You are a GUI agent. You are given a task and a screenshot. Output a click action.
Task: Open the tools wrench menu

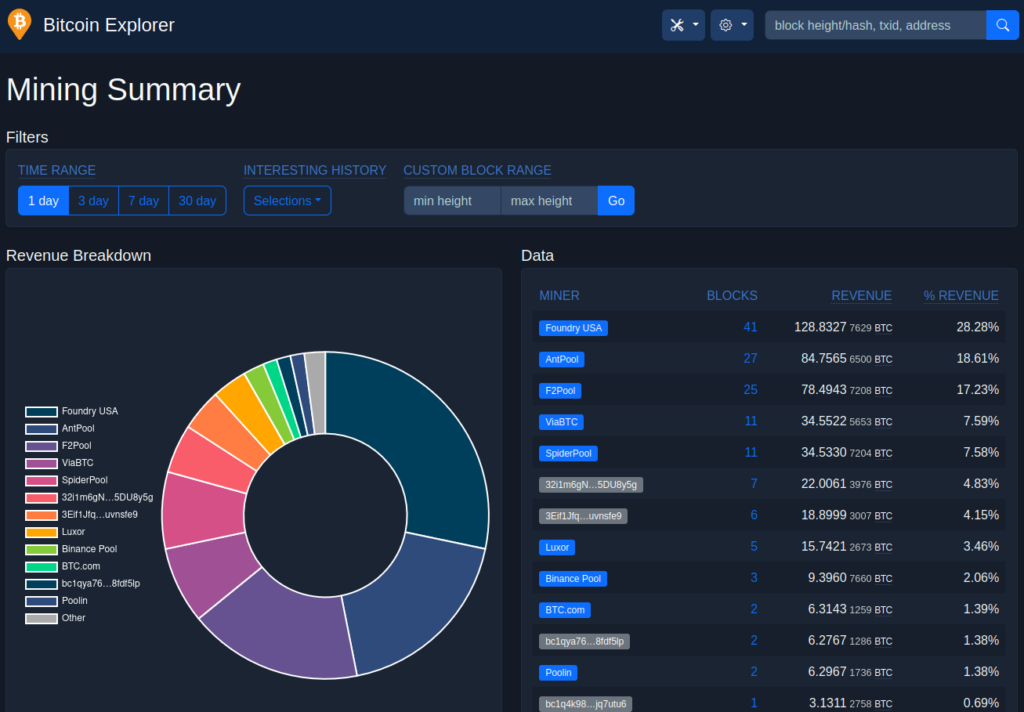click(683, 25)
